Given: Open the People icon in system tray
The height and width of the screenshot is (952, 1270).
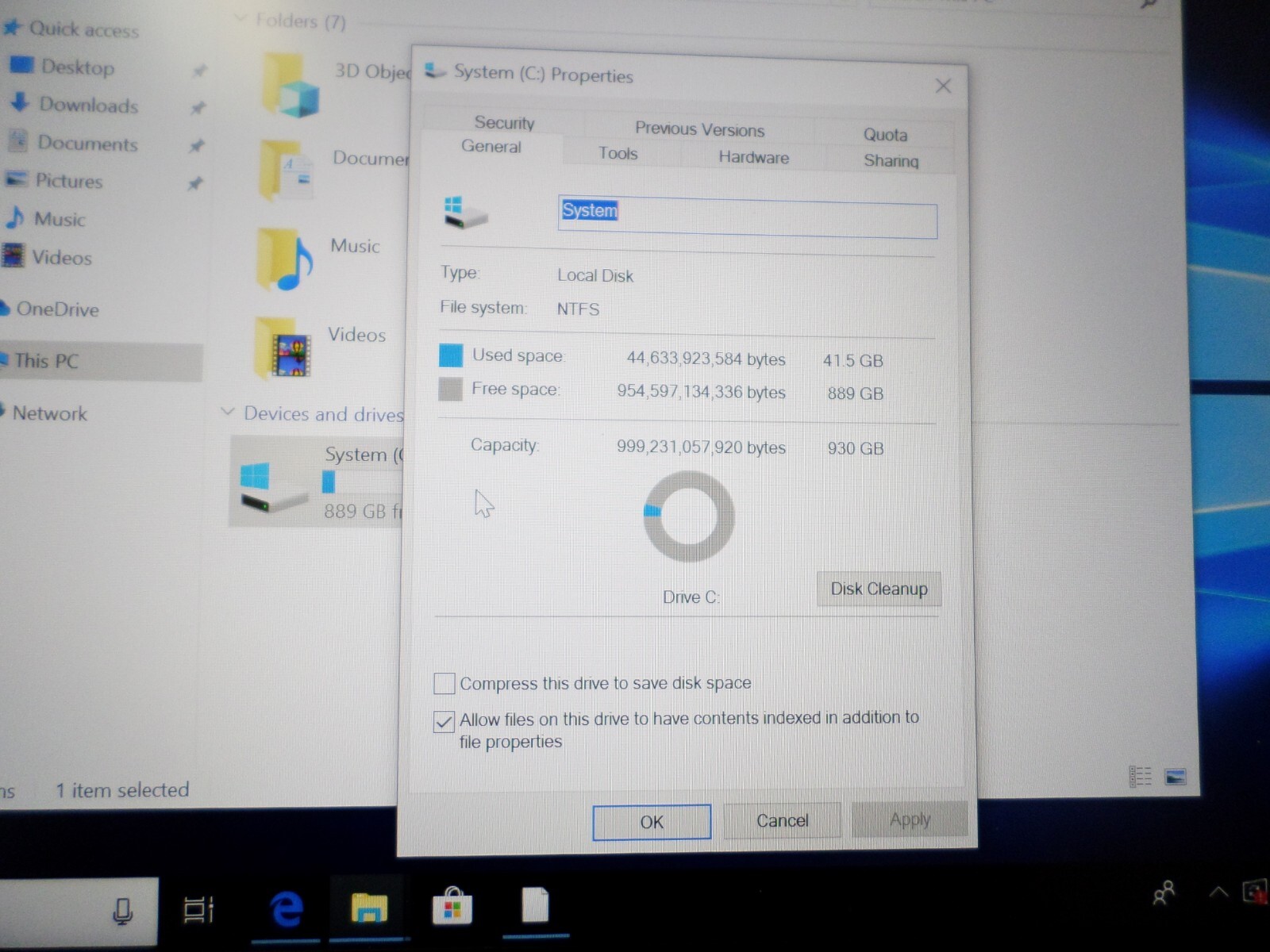Looking at the screenshot, I should [1164, 893].
